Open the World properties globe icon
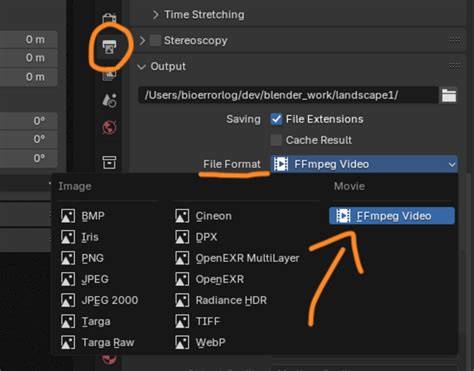Viewport: 474px width, 371px height. click(x=109, y=127)
